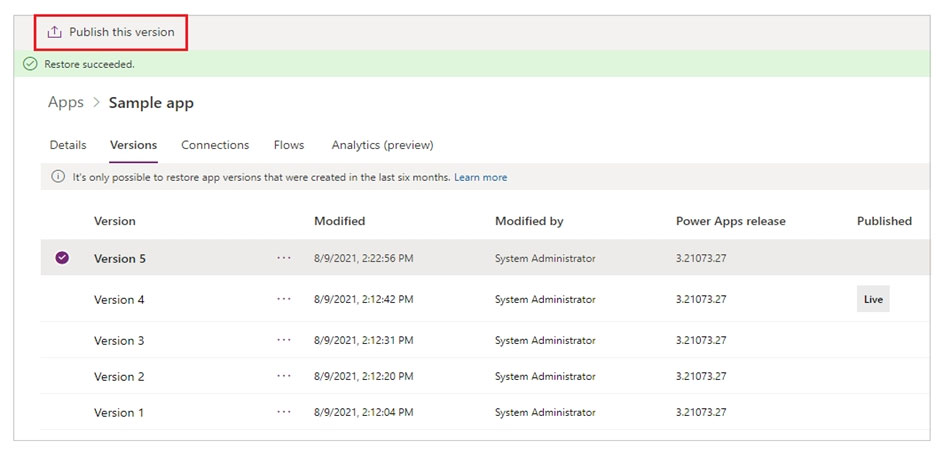This screenshot has height=451, width=943.
Task: Open the Version 3 more options ellipsis
Action: [284, 340]
